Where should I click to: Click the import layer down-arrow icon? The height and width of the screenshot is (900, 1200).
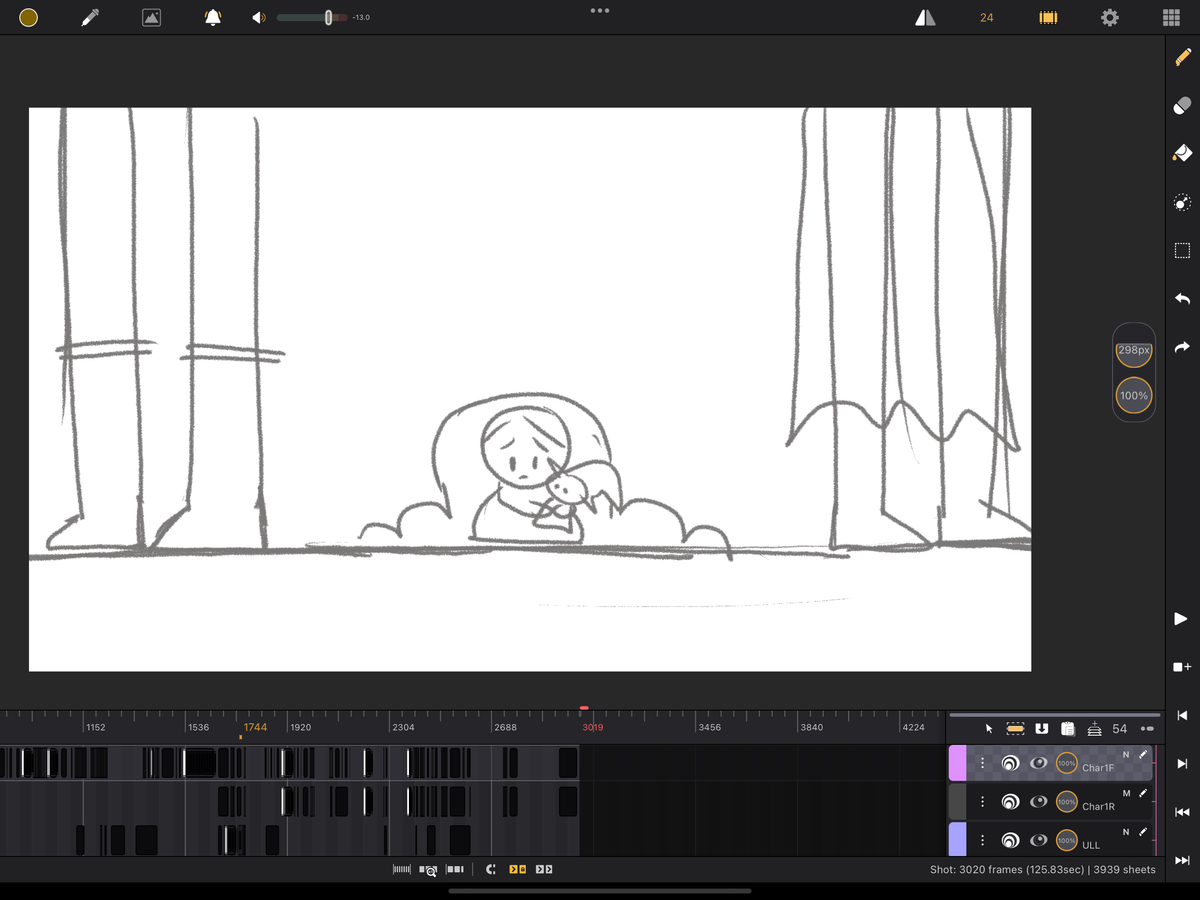(x=1042, y=729)
